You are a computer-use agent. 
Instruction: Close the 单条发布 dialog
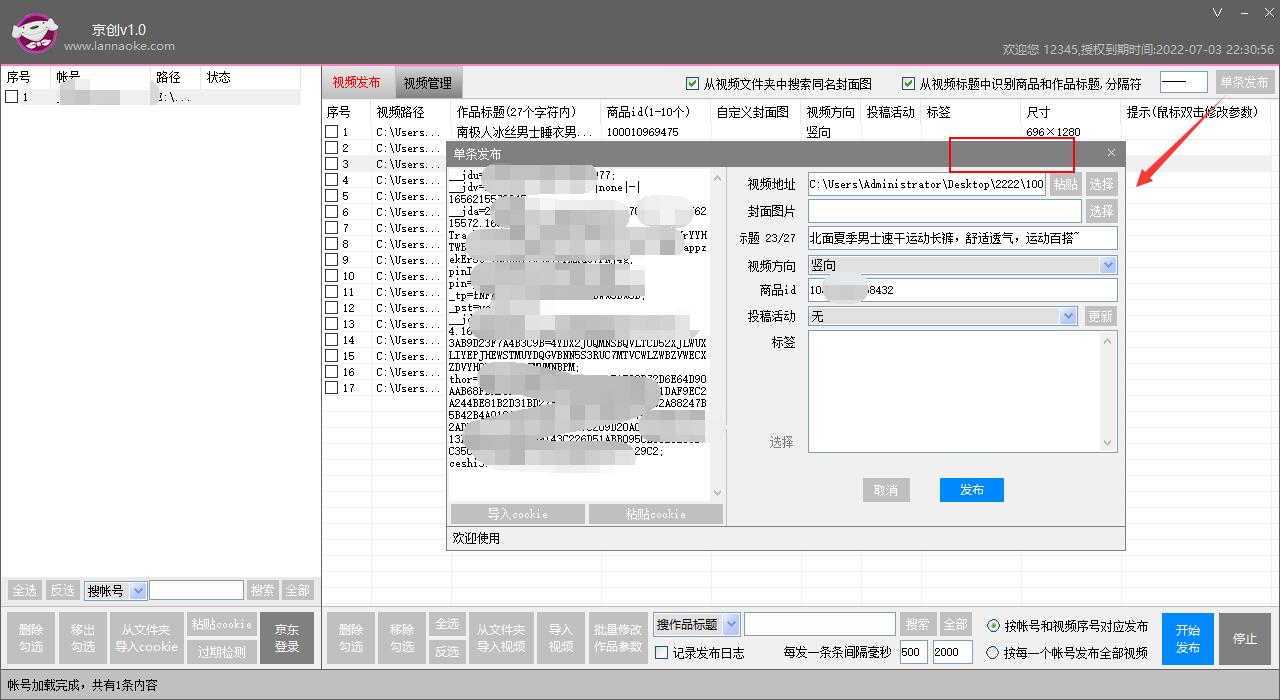(x=1111, y=153)
